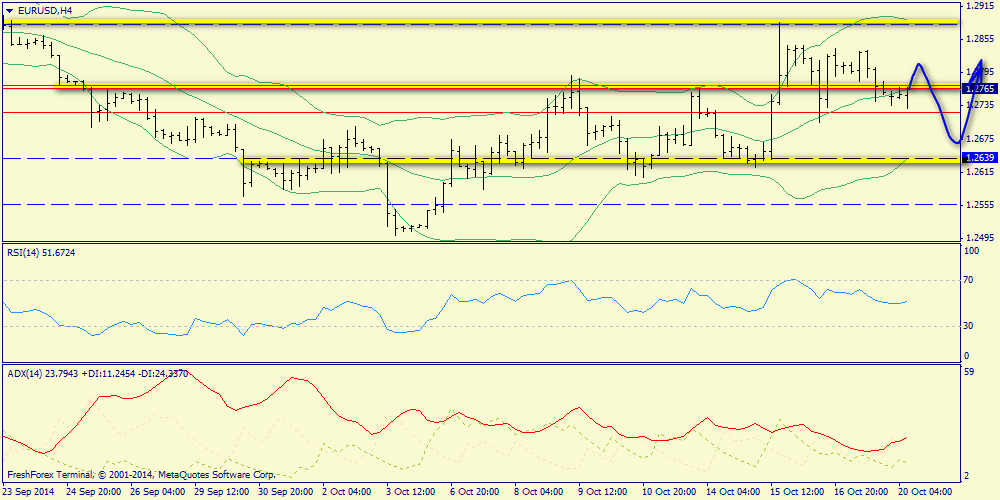Click the 1.2615 price scale value
The width and height of the screenshot is (1000, 500).
(979, 172)
